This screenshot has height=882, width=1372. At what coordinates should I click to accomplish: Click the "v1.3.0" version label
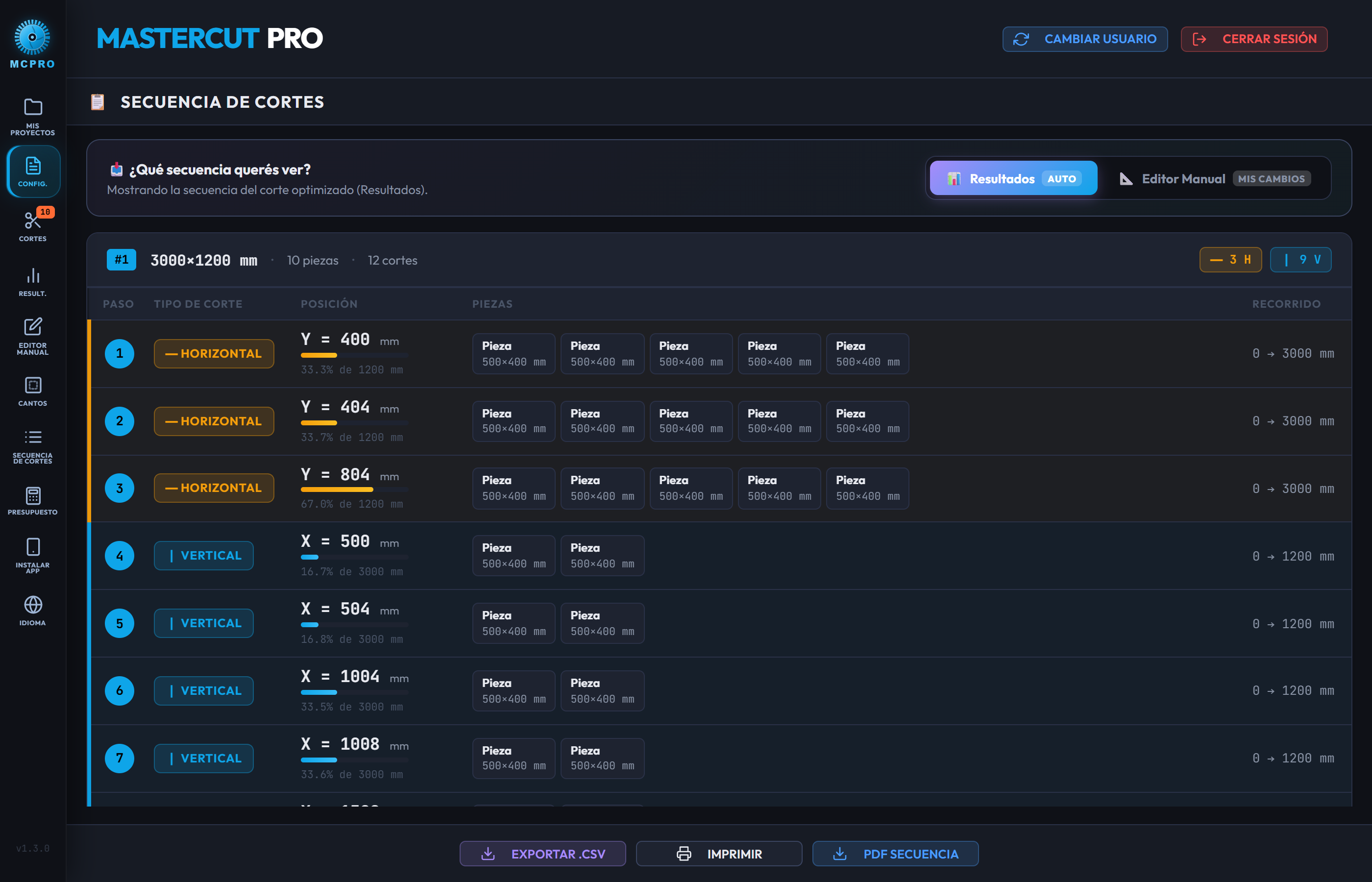(x=33, y=848)
